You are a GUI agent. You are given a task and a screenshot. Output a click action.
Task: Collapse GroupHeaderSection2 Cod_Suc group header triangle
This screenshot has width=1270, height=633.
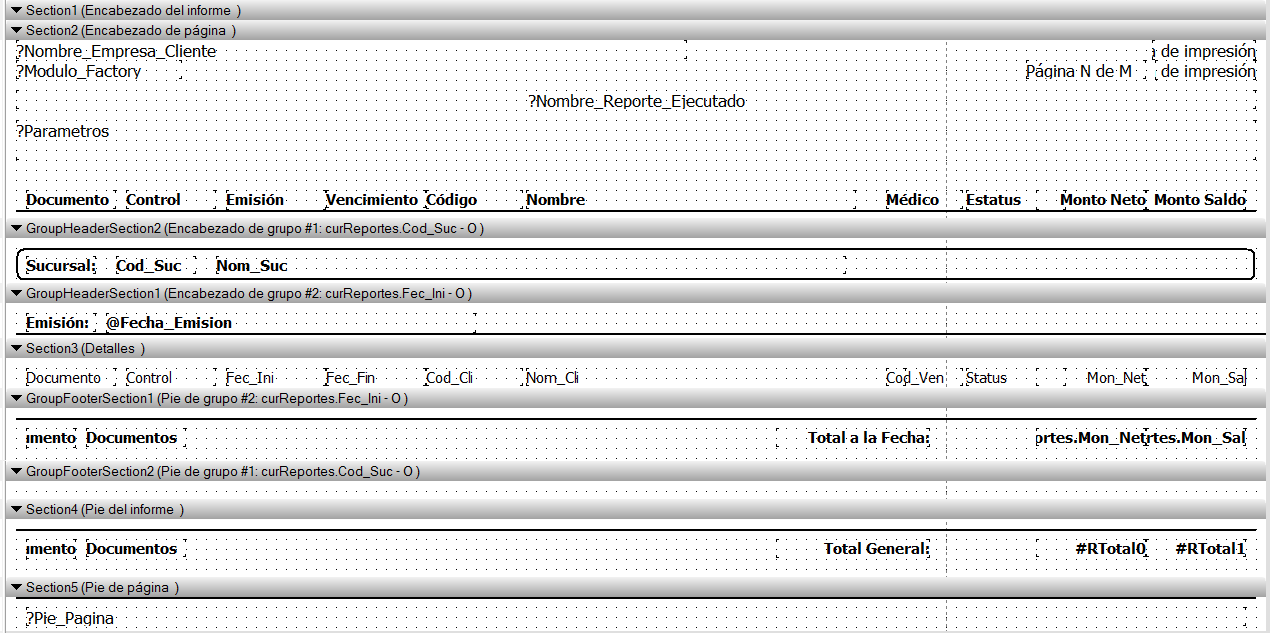click(x=16, y=228)
